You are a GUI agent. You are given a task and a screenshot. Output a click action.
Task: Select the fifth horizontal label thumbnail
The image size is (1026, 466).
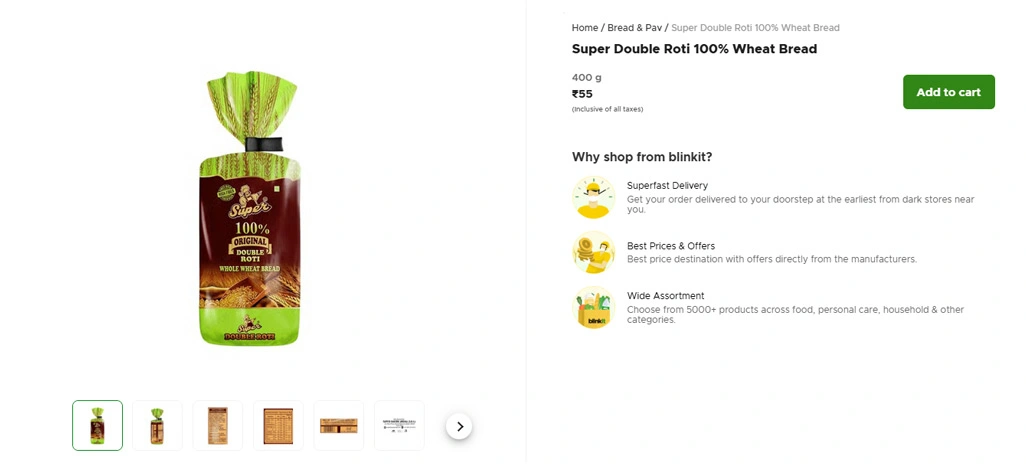pyautogui.click(x=338, y=426)
